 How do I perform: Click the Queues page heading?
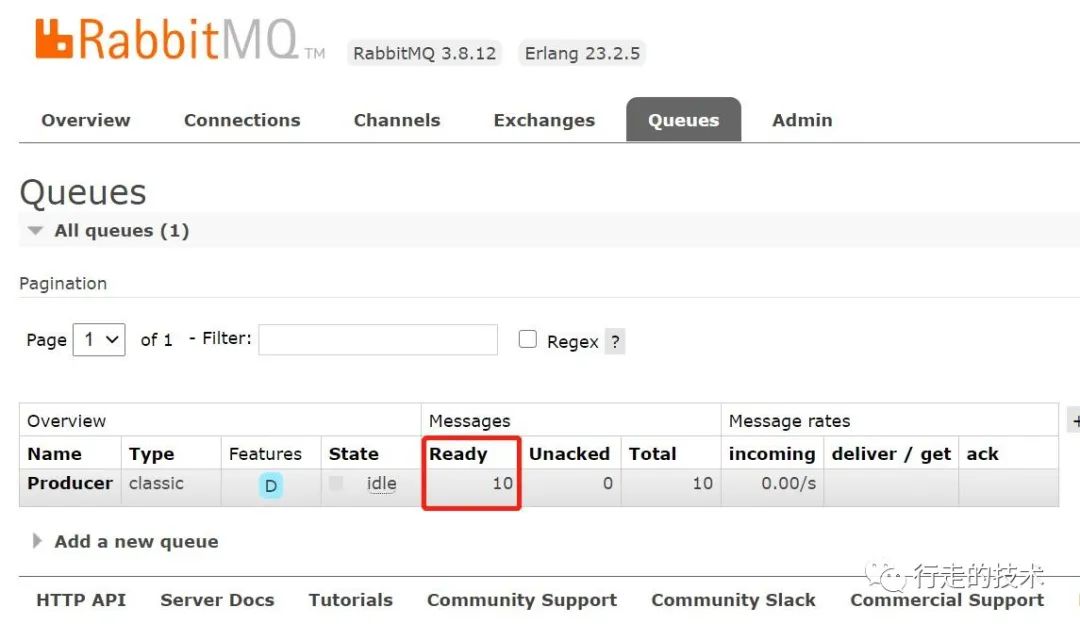[x=83, y=192]
